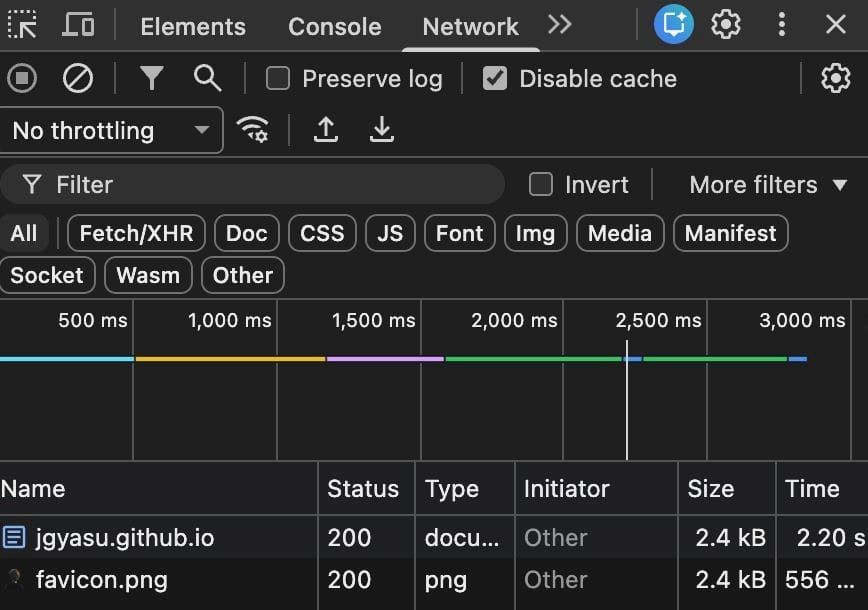Open the hidden panels chevron menu
This screenshot has height=610, width=868.
pos(559,26)
